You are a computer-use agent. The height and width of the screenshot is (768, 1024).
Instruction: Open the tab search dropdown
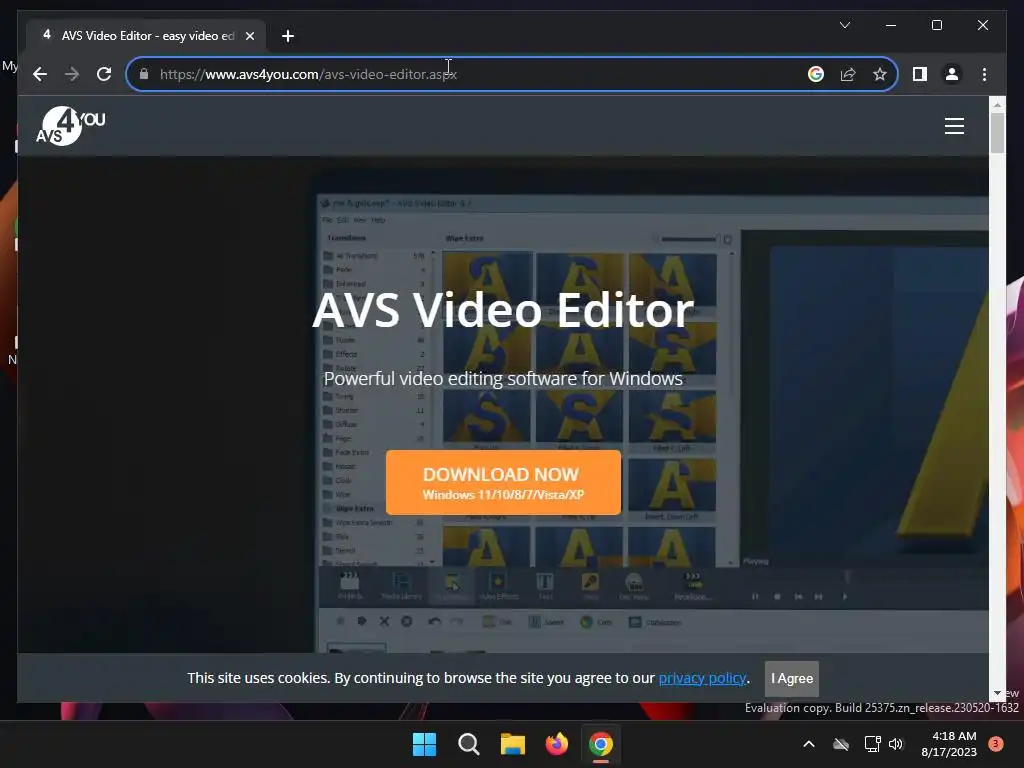[x=844, y=25]
